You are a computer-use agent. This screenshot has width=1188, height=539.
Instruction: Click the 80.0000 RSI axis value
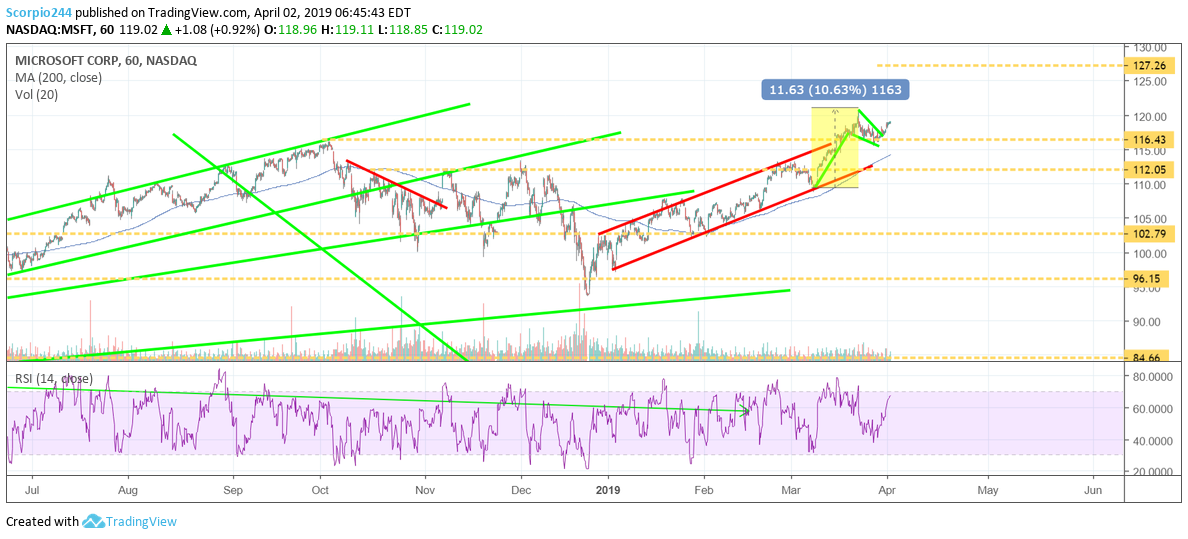point(1153,376)
